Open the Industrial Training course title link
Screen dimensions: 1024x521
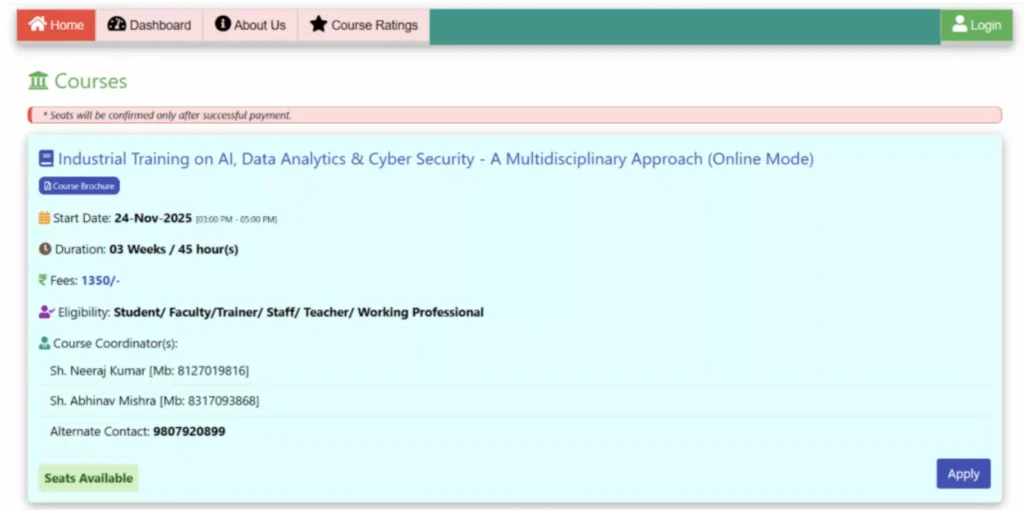436,159
